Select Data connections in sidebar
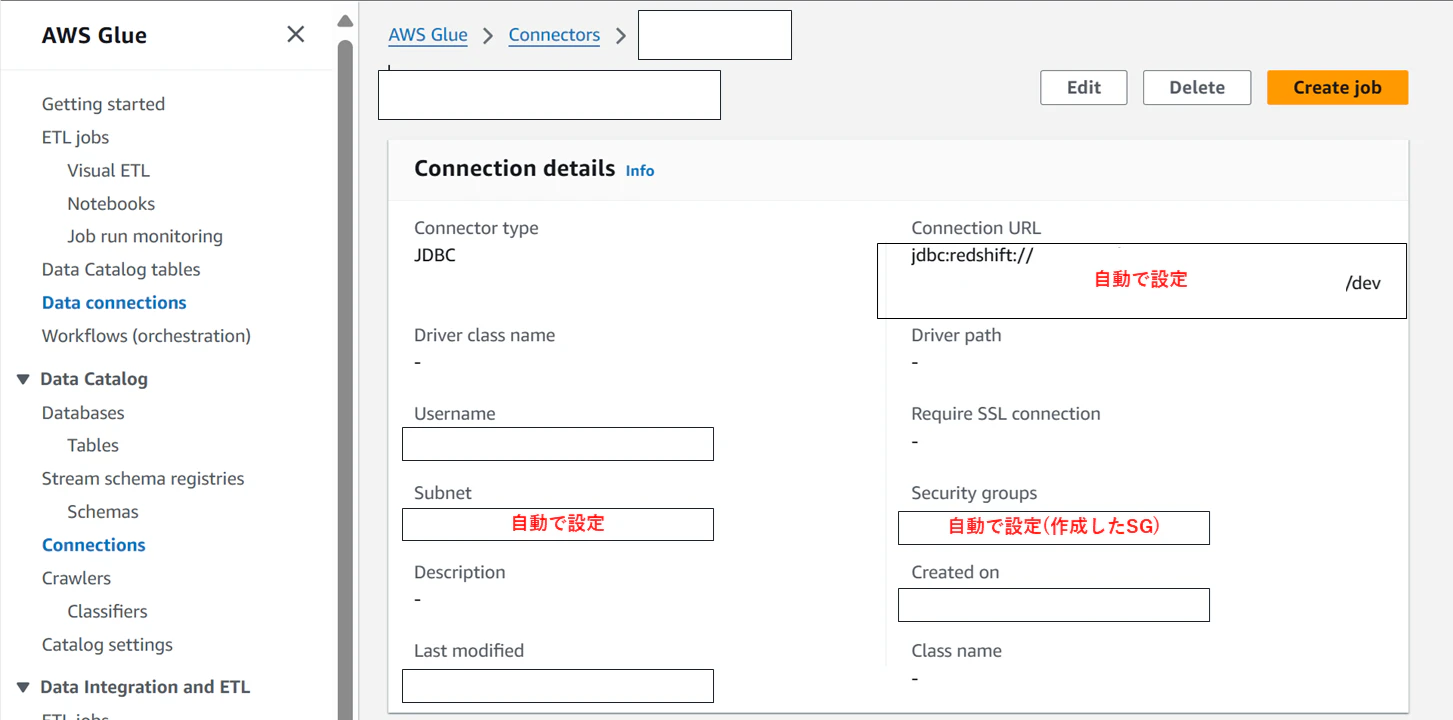 tap(114, 302)
